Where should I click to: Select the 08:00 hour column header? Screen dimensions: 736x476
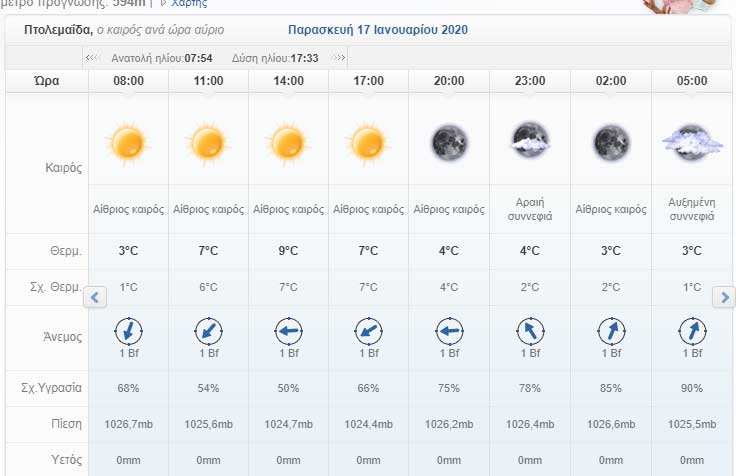pos(128,81)
